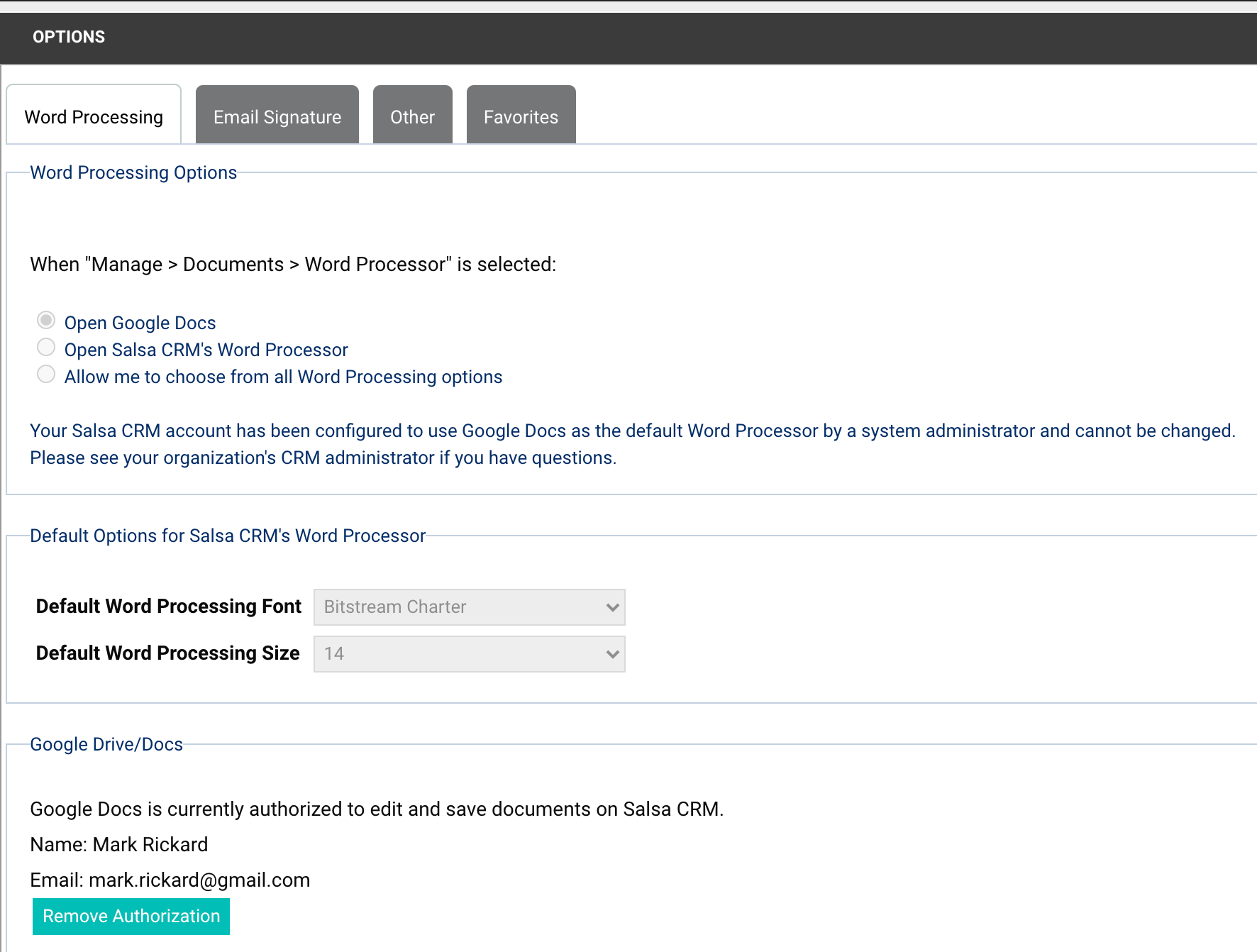Click the Google Drive/Docs section heading
The image size is (1257, 952).
coord(106,744)
